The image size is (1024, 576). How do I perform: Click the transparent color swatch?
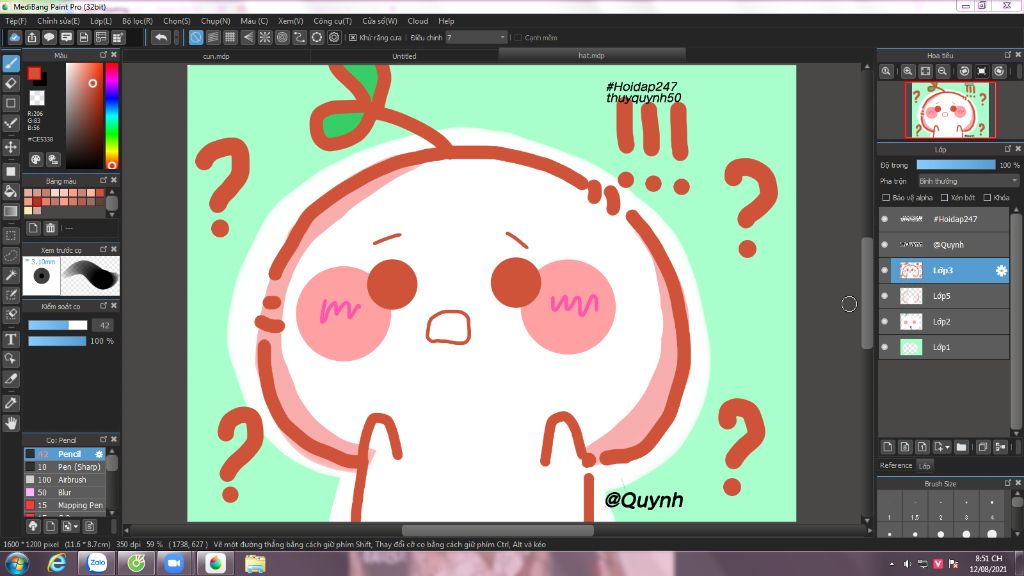click(x=37, y=98)
